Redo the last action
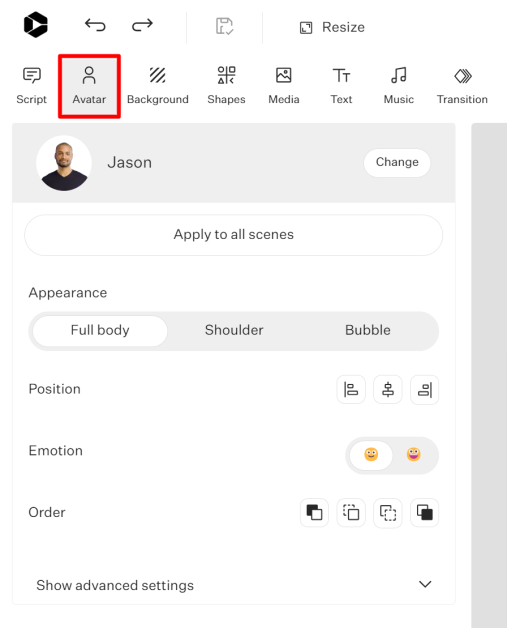The width and height of the screenshot is (507, 628). click(x=142, y=25)
